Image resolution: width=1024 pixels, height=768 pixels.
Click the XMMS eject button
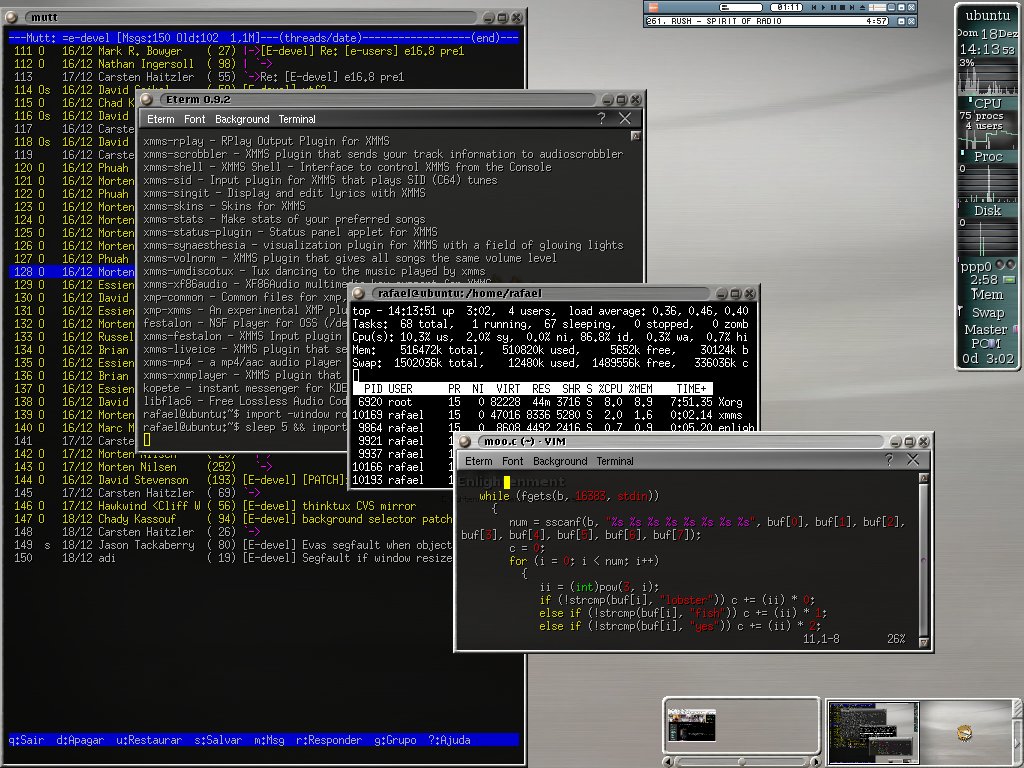863,7
